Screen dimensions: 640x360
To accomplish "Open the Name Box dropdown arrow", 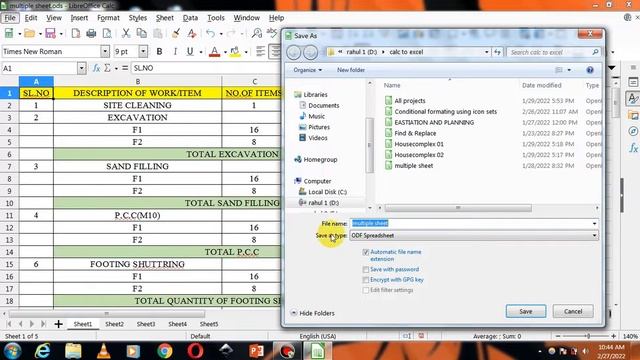I will (82, 68).
